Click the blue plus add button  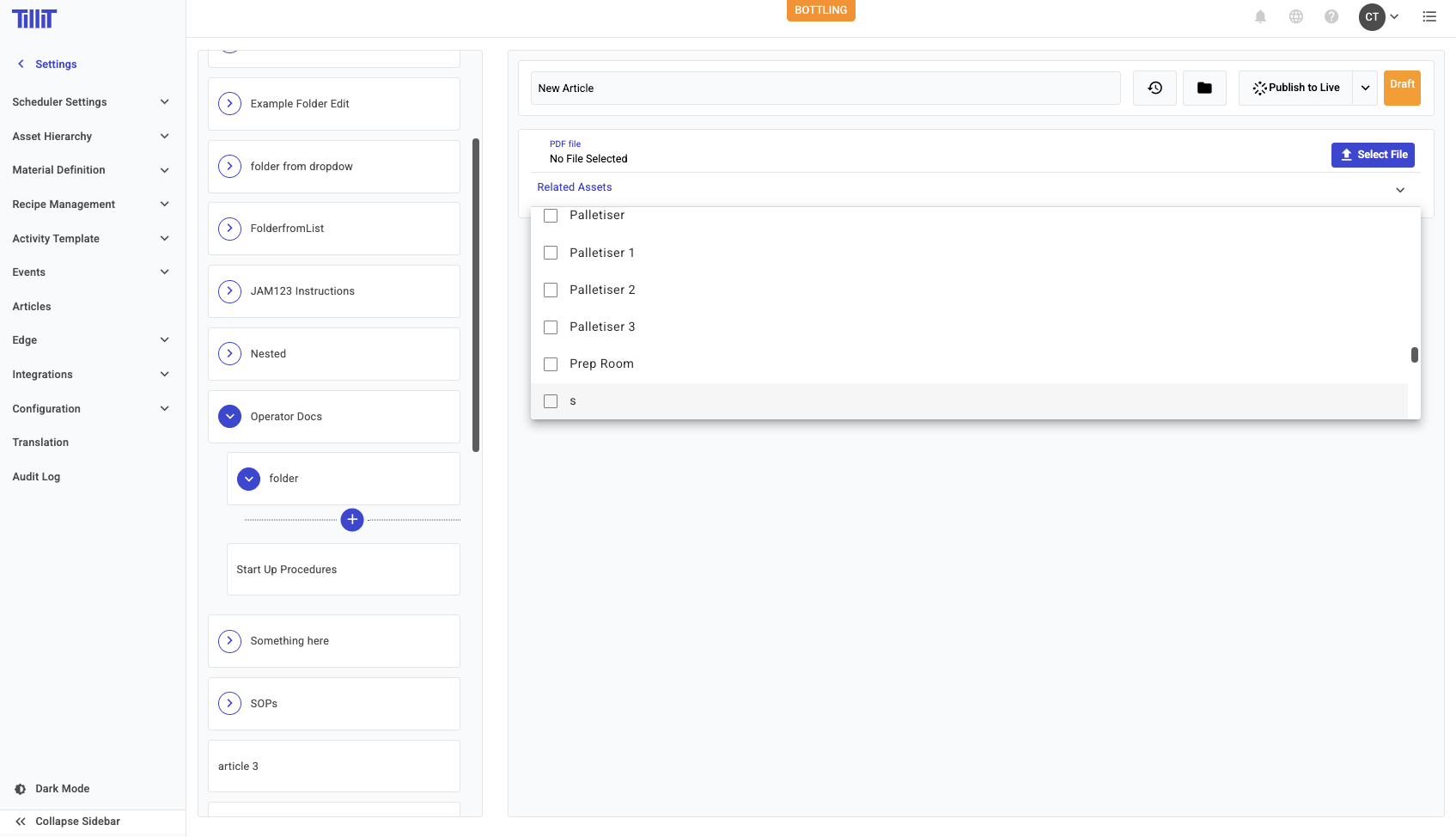click(x=352, y=520)
